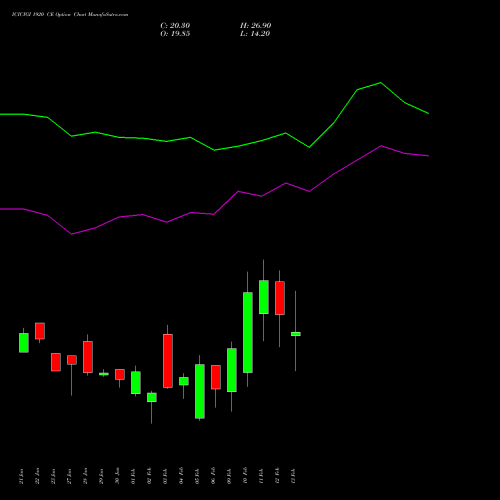This screenshot has height=500, width=500.
Task: Click the '12 Feb' date axis label
Action: (x=278, y=476)
